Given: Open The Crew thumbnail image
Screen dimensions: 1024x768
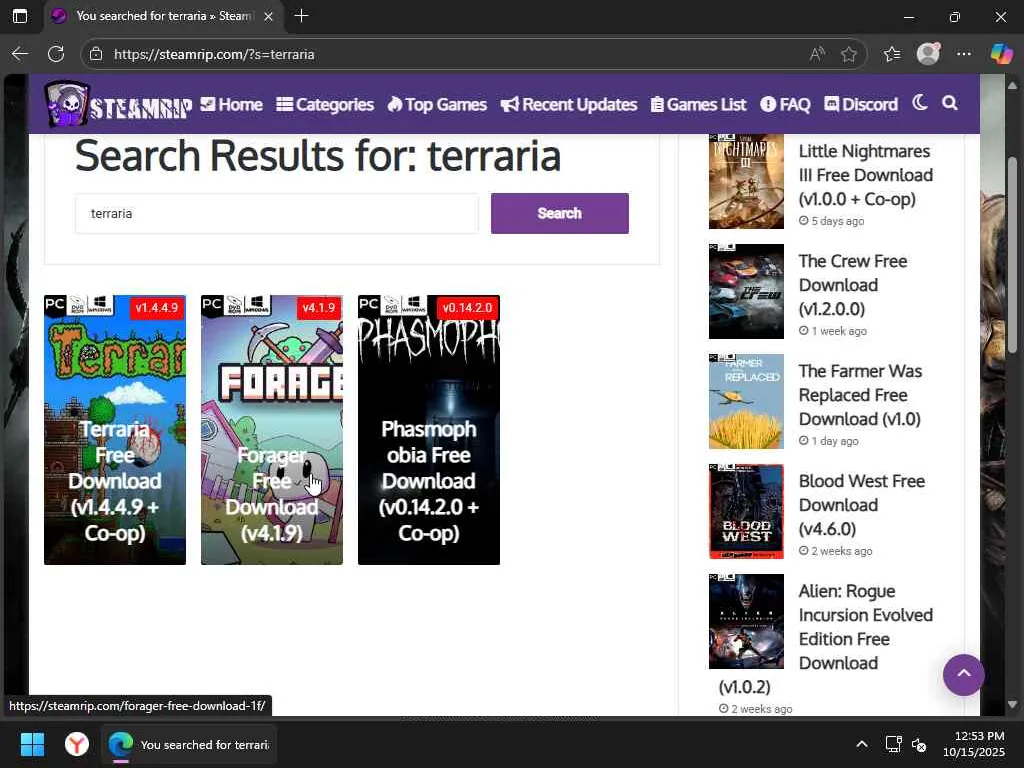Looking at the screenshot, I should [746, 291].
